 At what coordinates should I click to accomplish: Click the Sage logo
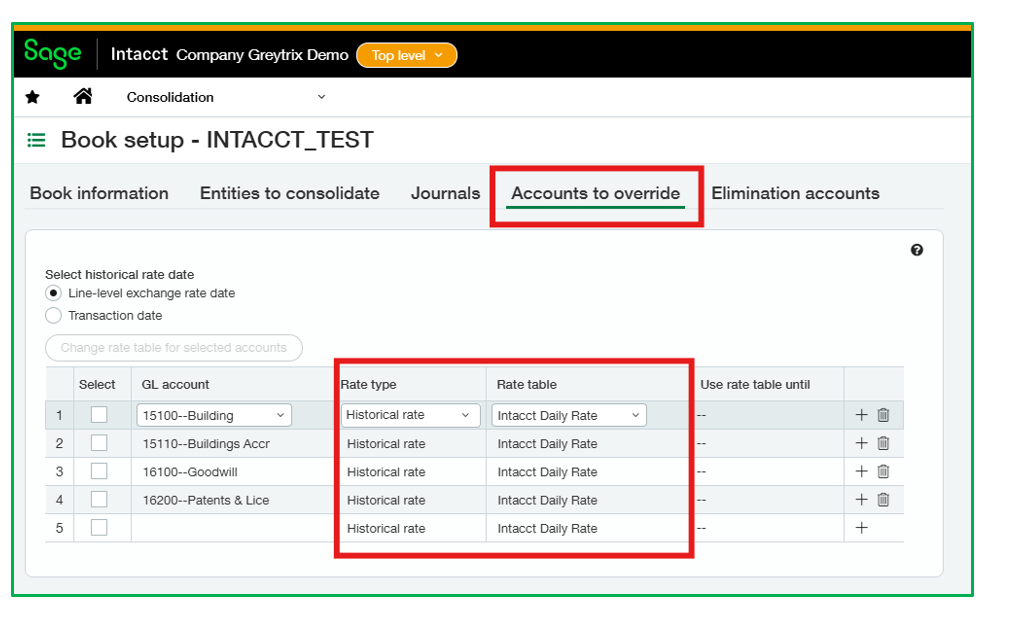[x=53, y=54]
